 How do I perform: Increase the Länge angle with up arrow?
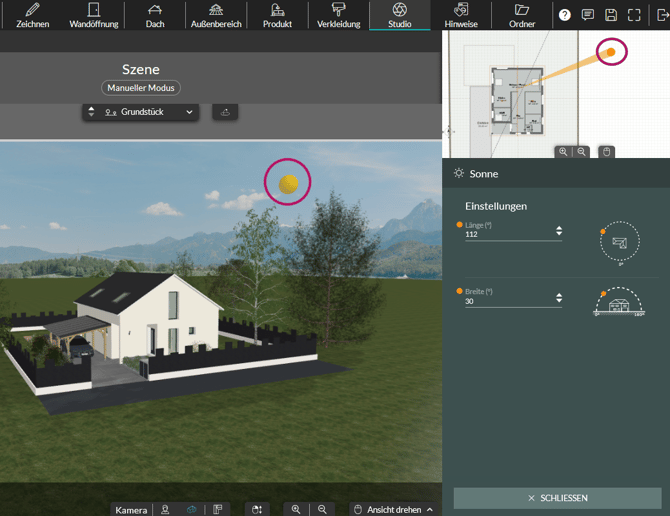point(559,228)
